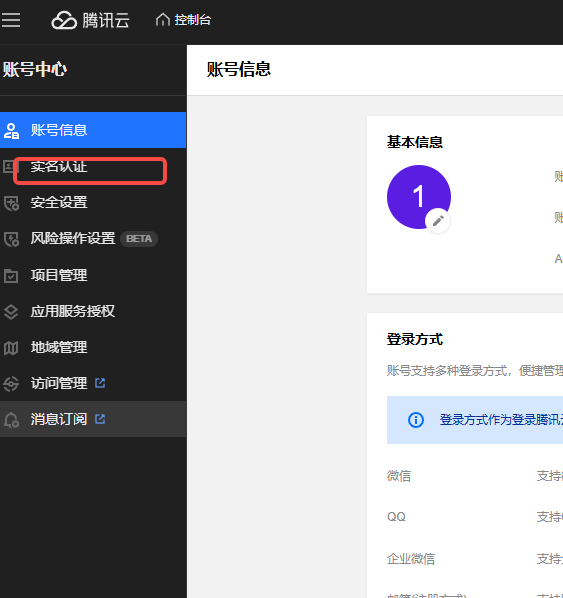
Task: Edit avatar with the pencil icon
Action: (438, 220)
